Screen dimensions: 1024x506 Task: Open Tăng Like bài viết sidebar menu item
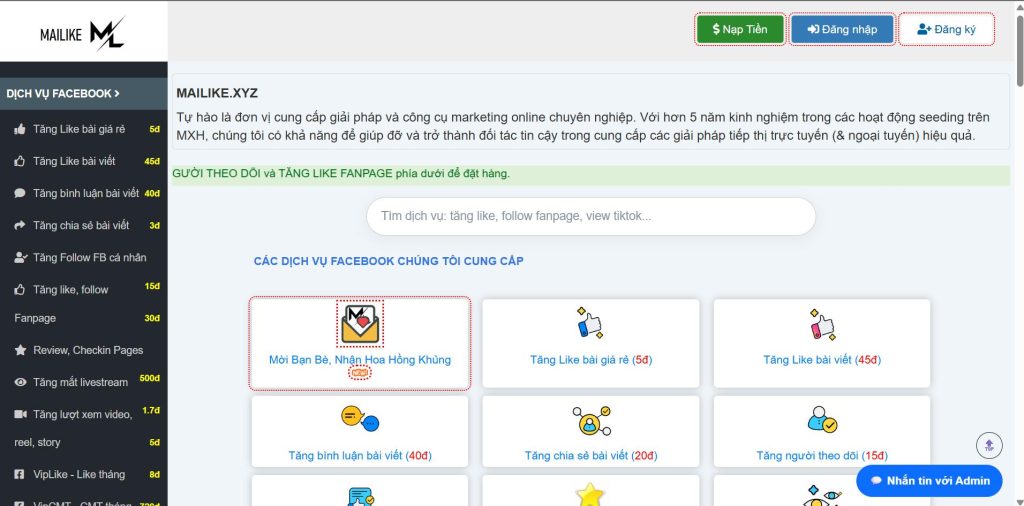click(x=74, y=161)
